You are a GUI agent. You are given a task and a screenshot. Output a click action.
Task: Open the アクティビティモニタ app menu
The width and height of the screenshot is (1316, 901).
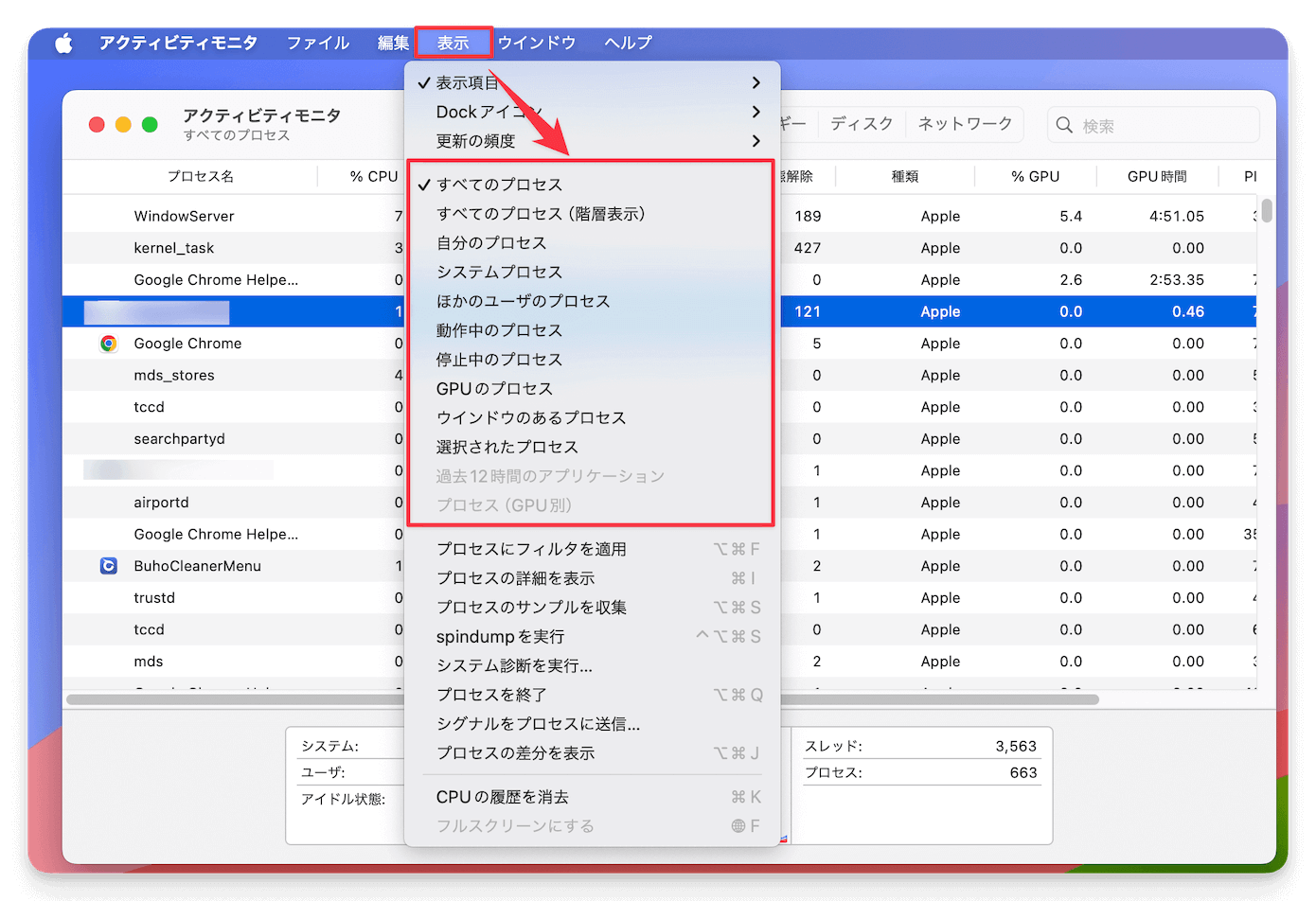178,44
